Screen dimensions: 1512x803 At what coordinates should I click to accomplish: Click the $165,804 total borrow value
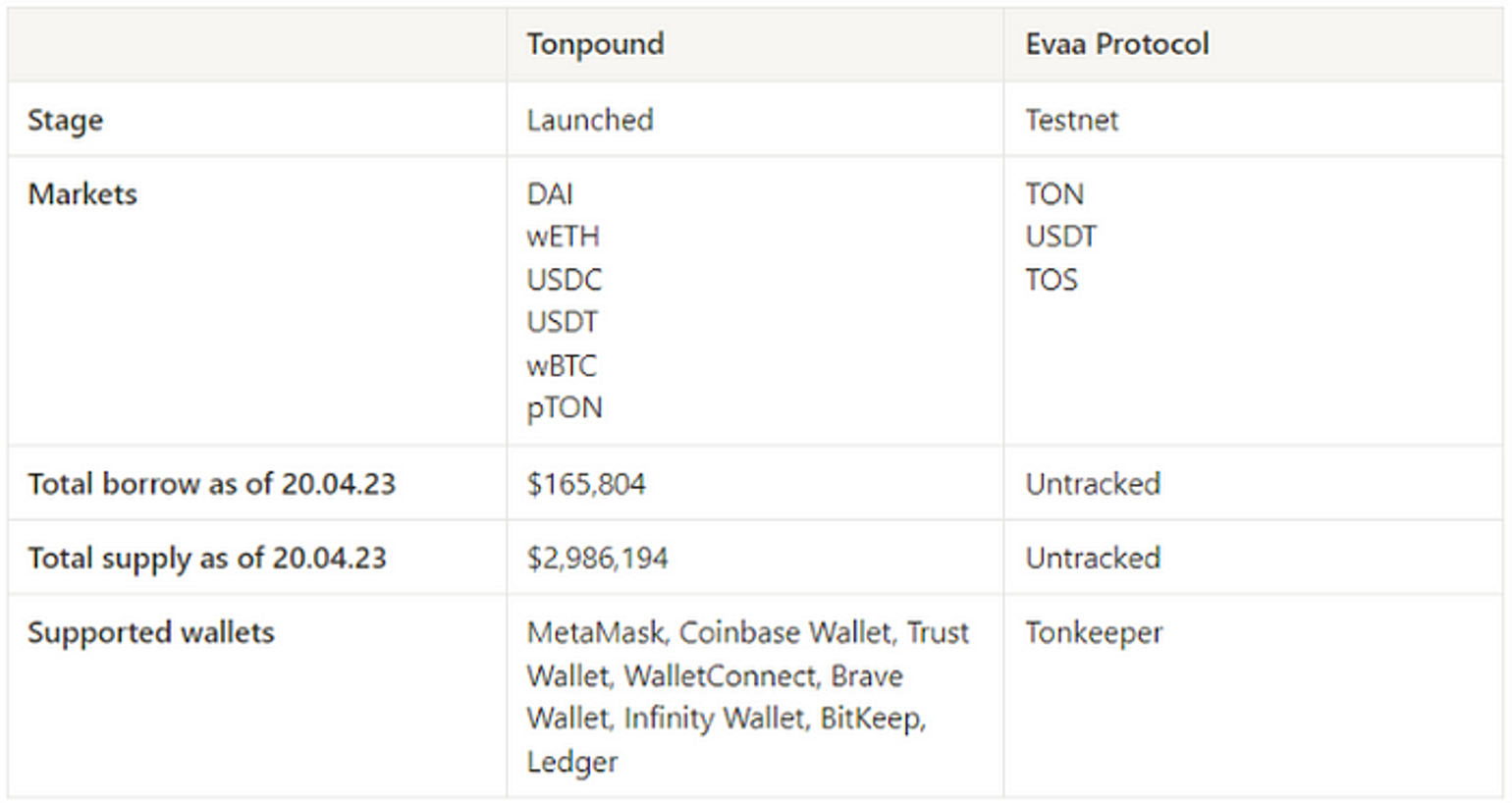click(586, 484)
